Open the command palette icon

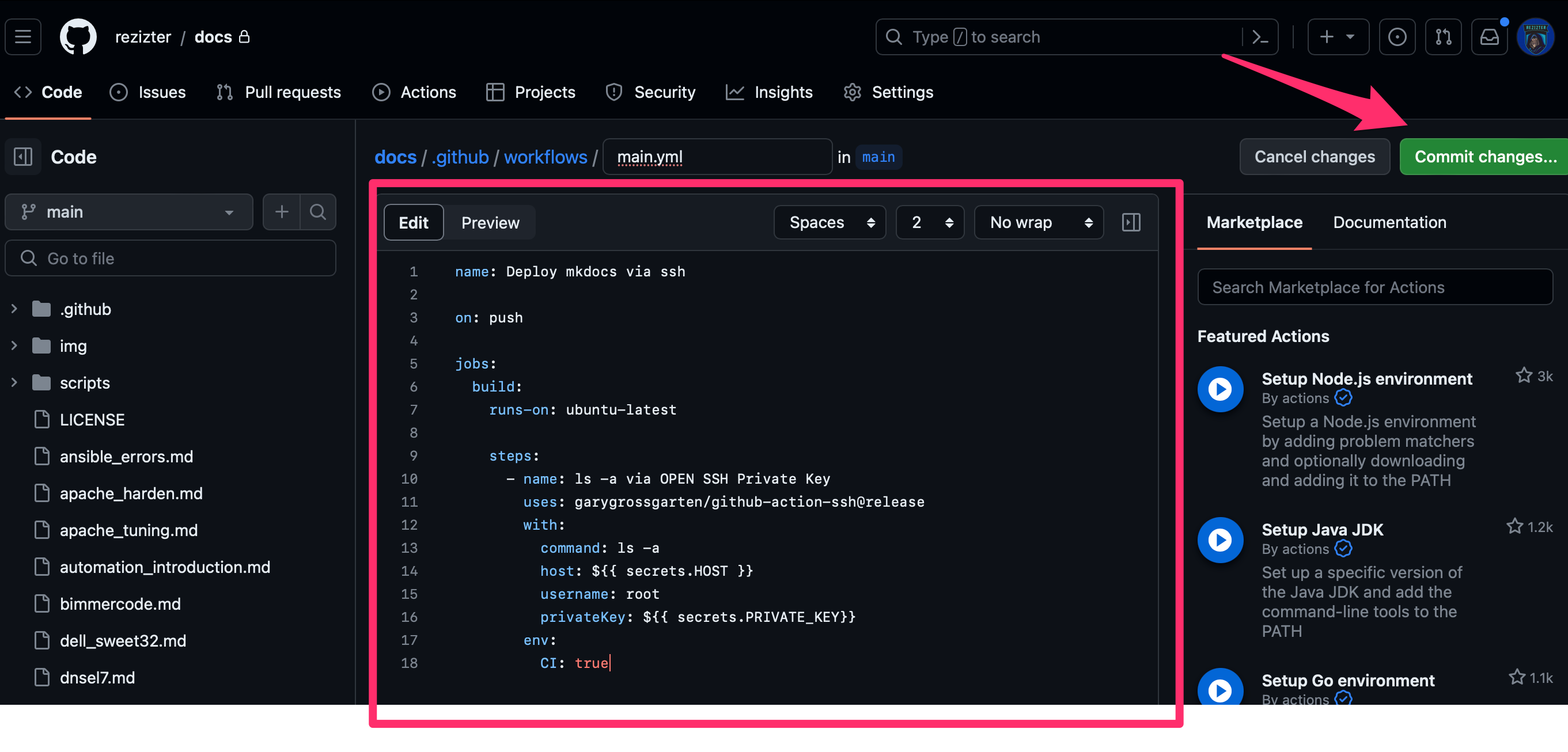[x=1260, y=37]
